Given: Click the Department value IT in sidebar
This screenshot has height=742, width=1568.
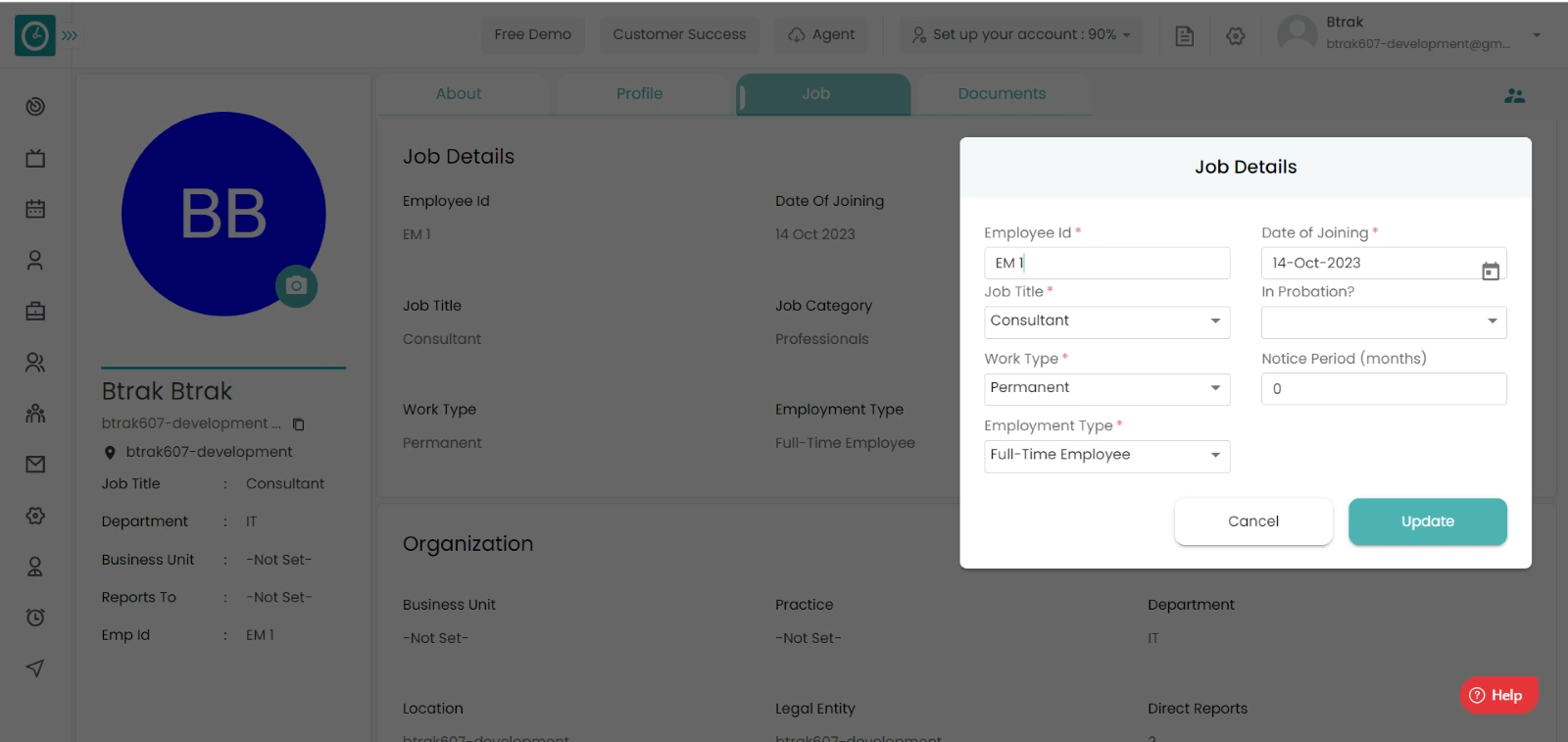Looking at the screenshot, I should (x=251, y=521).
